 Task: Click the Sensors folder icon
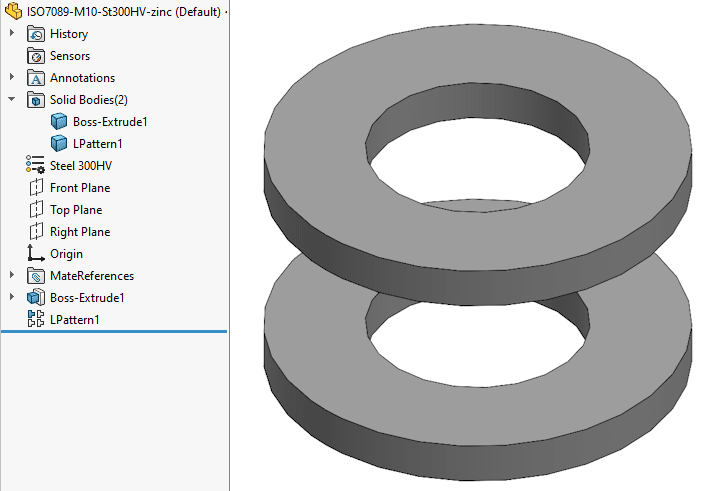(x=36, y=56)
